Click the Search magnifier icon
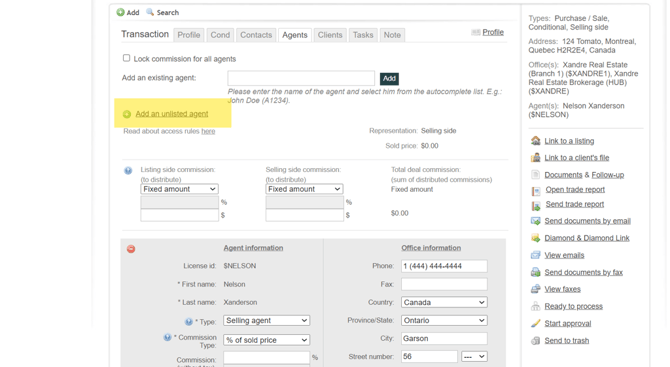Image resolution: width=670 pixels, height=367 pixels. coord(150,12)
